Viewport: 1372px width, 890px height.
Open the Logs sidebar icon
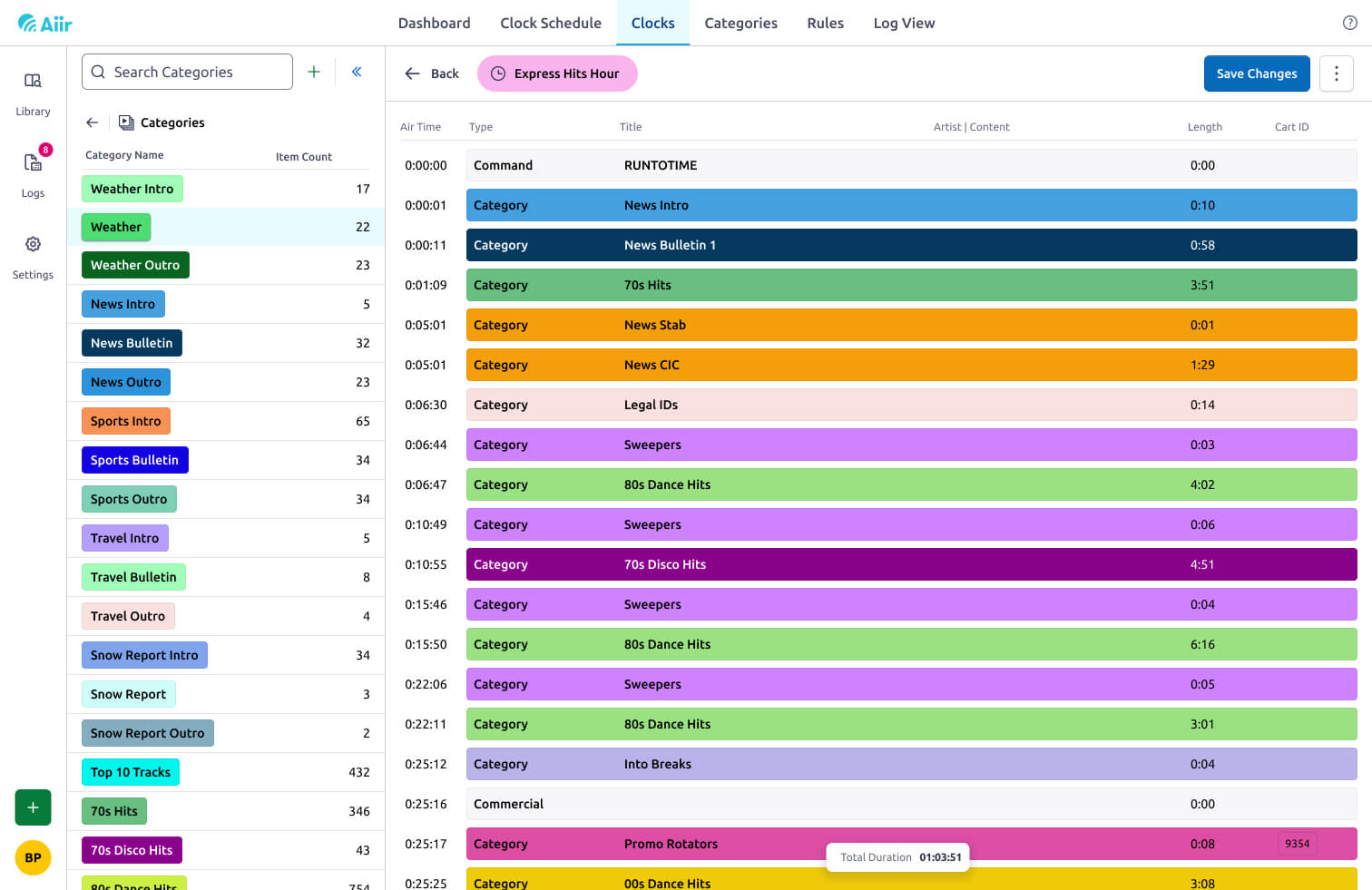click(33, 162)
